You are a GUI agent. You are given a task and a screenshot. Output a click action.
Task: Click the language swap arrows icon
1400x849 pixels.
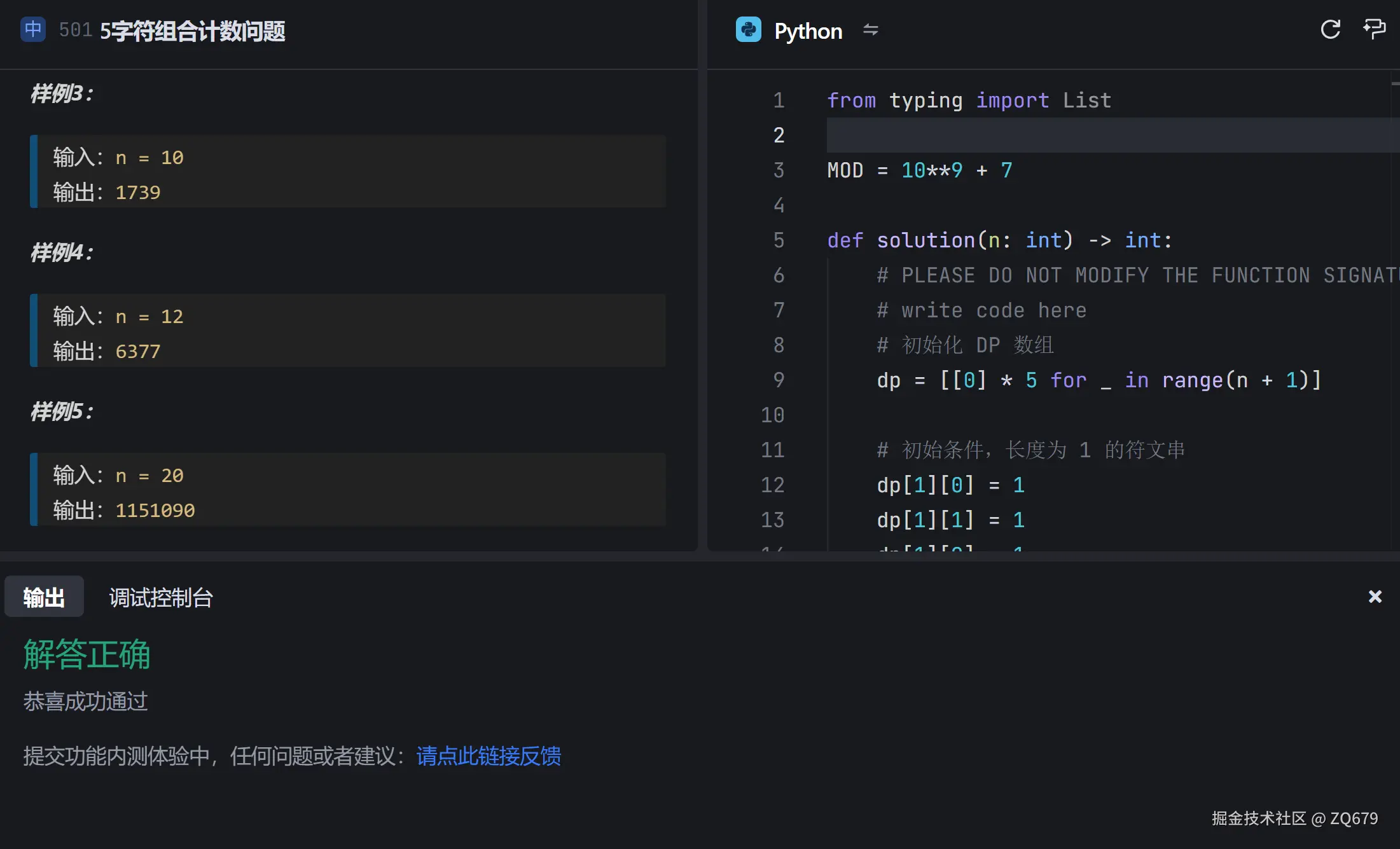871,30
